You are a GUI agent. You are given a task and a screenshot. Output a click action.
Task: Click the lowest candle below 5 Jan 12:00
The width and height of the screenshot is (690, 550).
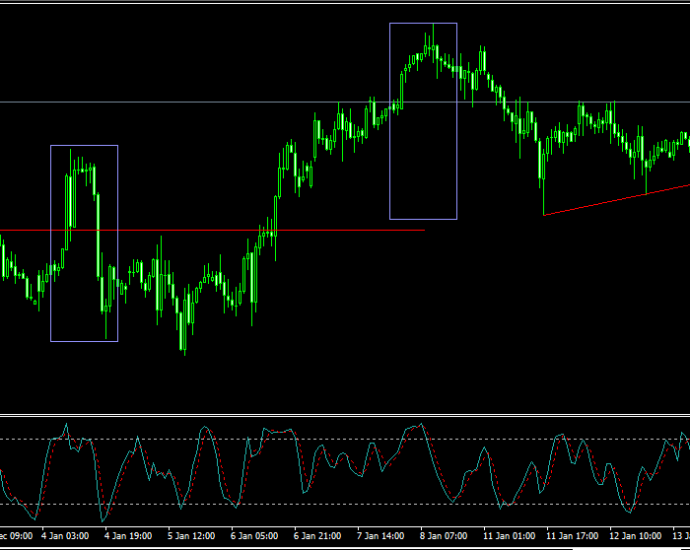[x=183, y=328]
